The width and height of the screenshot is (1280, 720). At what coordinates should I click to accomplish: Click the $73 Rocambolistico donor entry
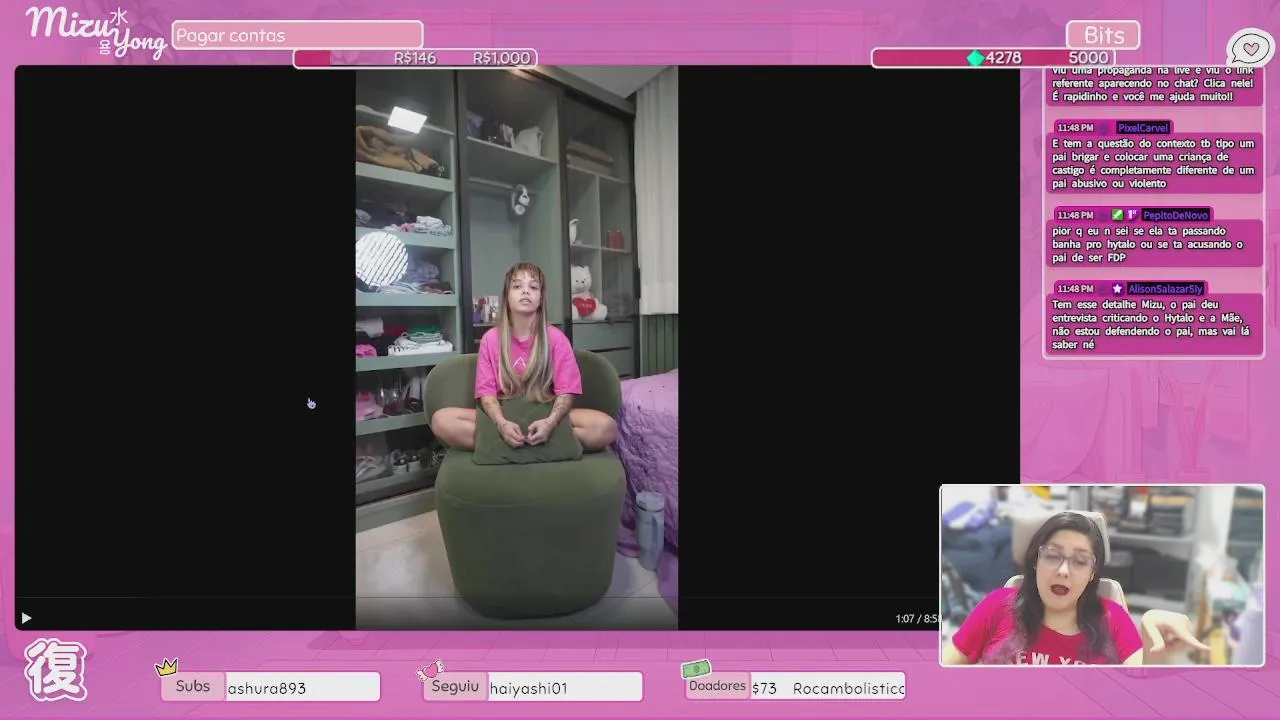(828, 688)
